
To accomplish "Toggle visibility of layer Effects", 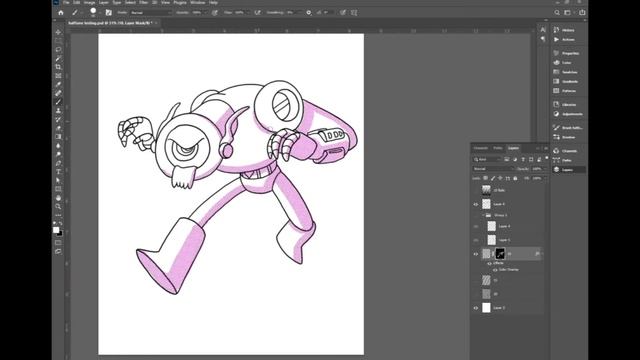I will (x=489, y=263).
